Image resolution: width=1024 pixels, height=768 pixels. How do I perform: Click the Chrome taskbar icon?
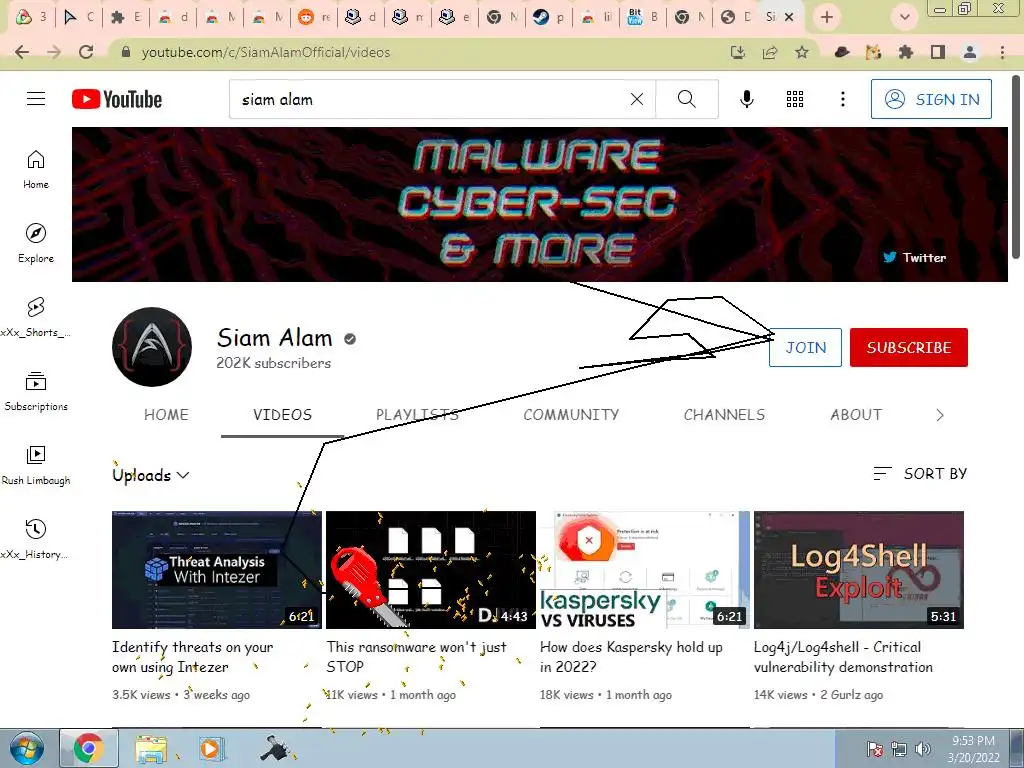(89, 748)
